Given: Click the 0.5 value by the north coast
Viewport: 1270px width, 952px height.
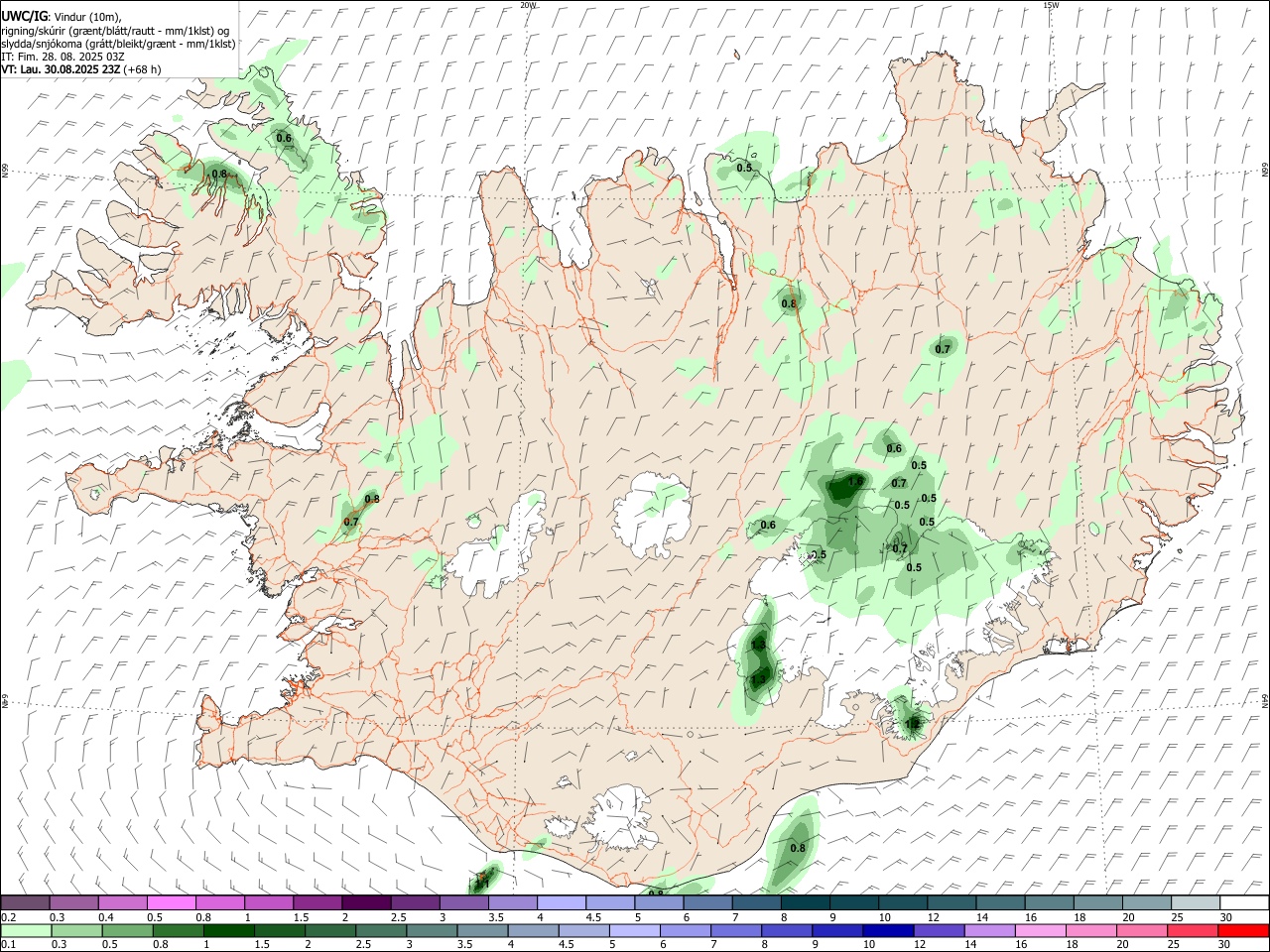Looking at the screenshot, I should pos(745,168).
